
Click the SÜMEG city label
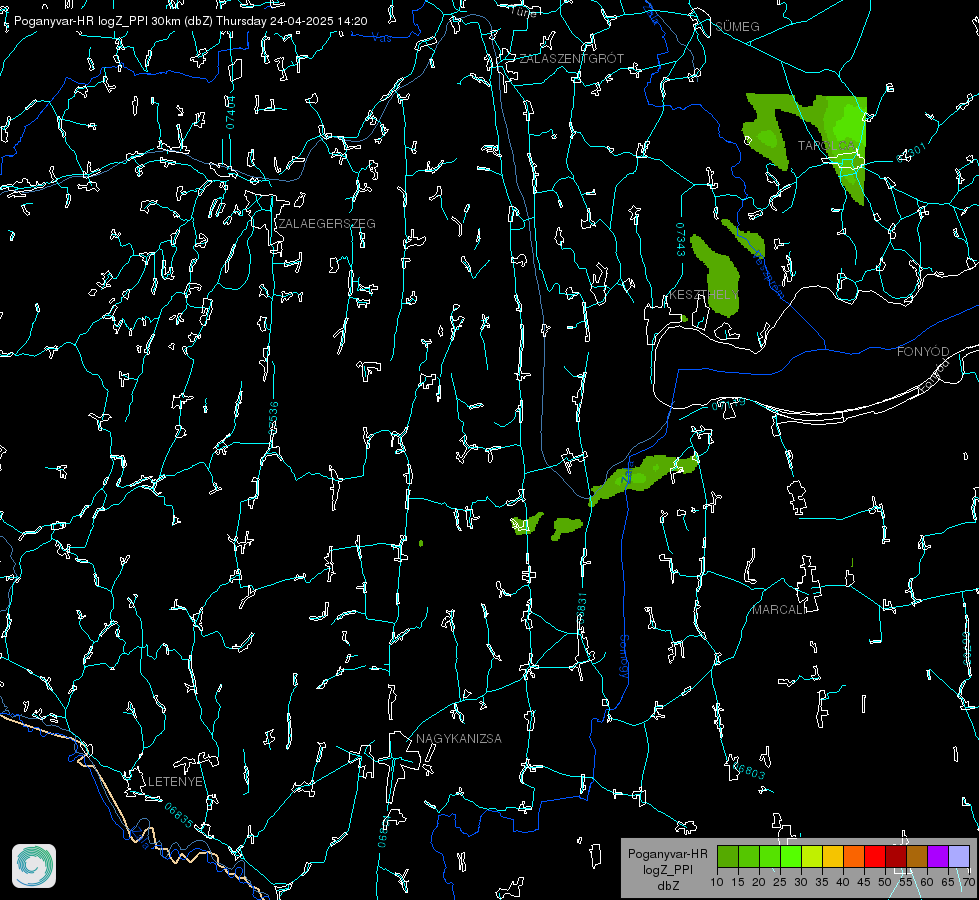(x=737, y=26)
